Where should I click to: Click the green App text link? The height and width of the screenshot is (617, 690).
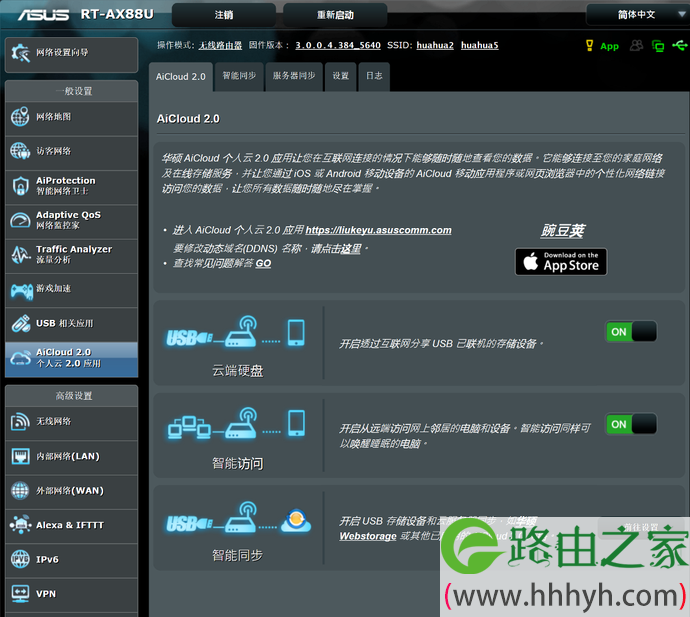coord(609,46)
